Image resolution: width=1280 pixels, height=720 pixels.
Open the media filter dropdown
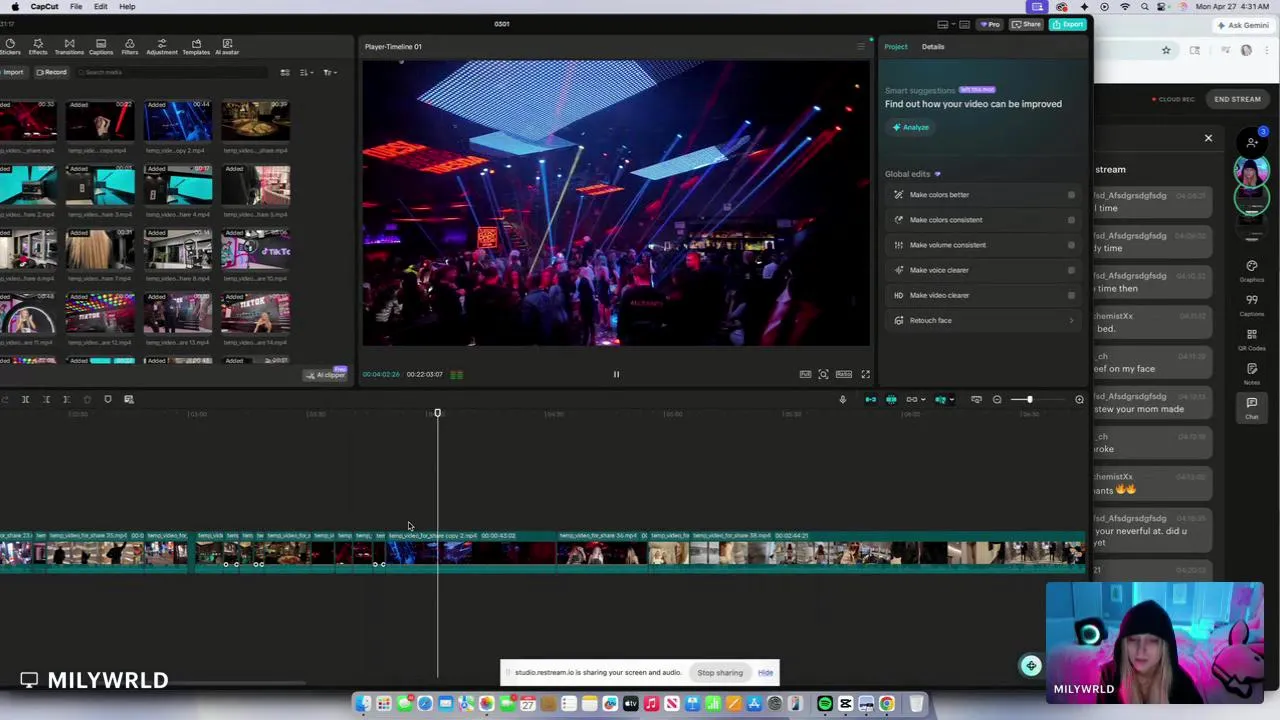tap(330, 72)
